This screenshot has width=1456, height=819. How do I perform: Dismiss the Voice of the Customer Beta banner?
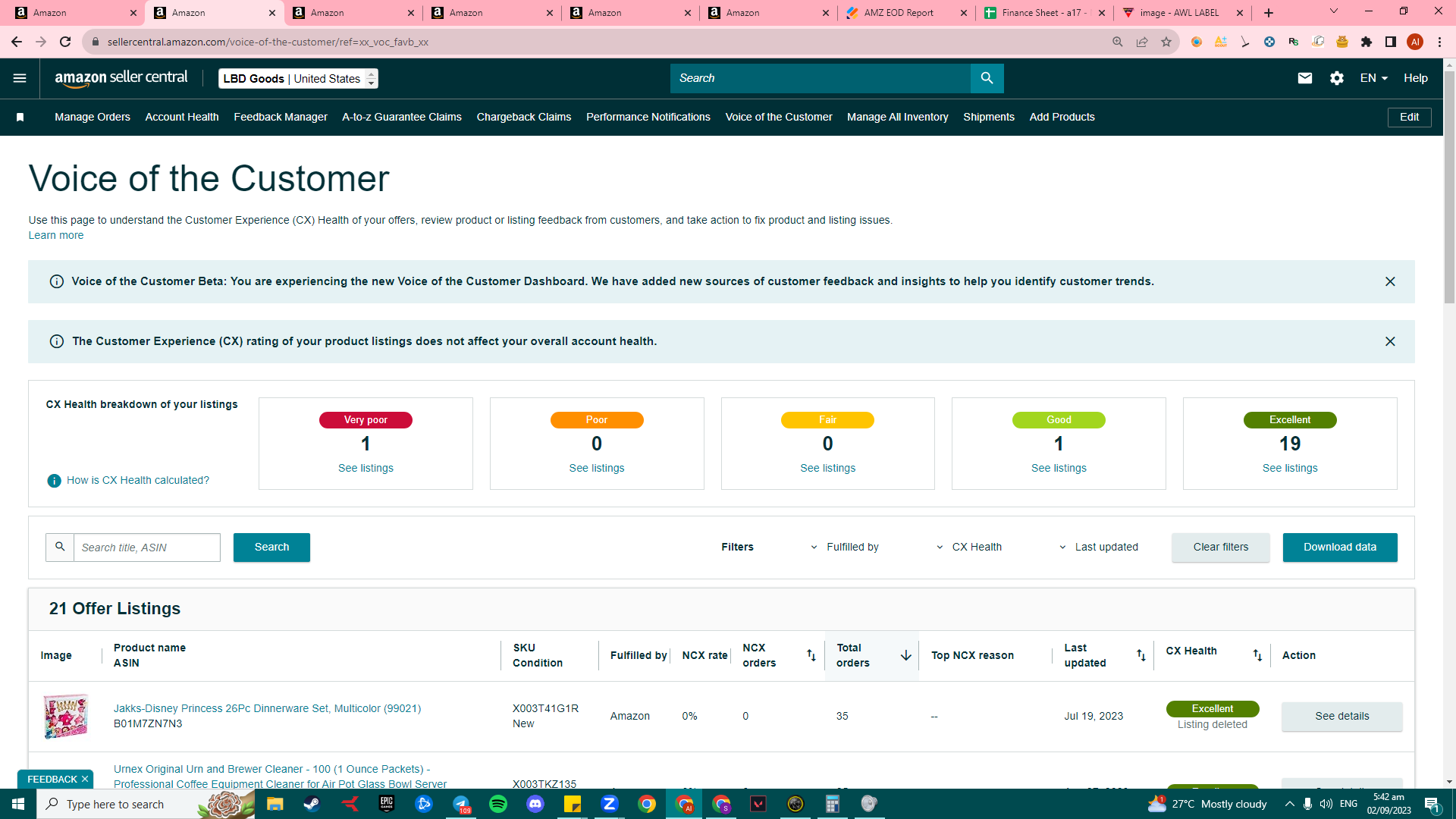1390,281
